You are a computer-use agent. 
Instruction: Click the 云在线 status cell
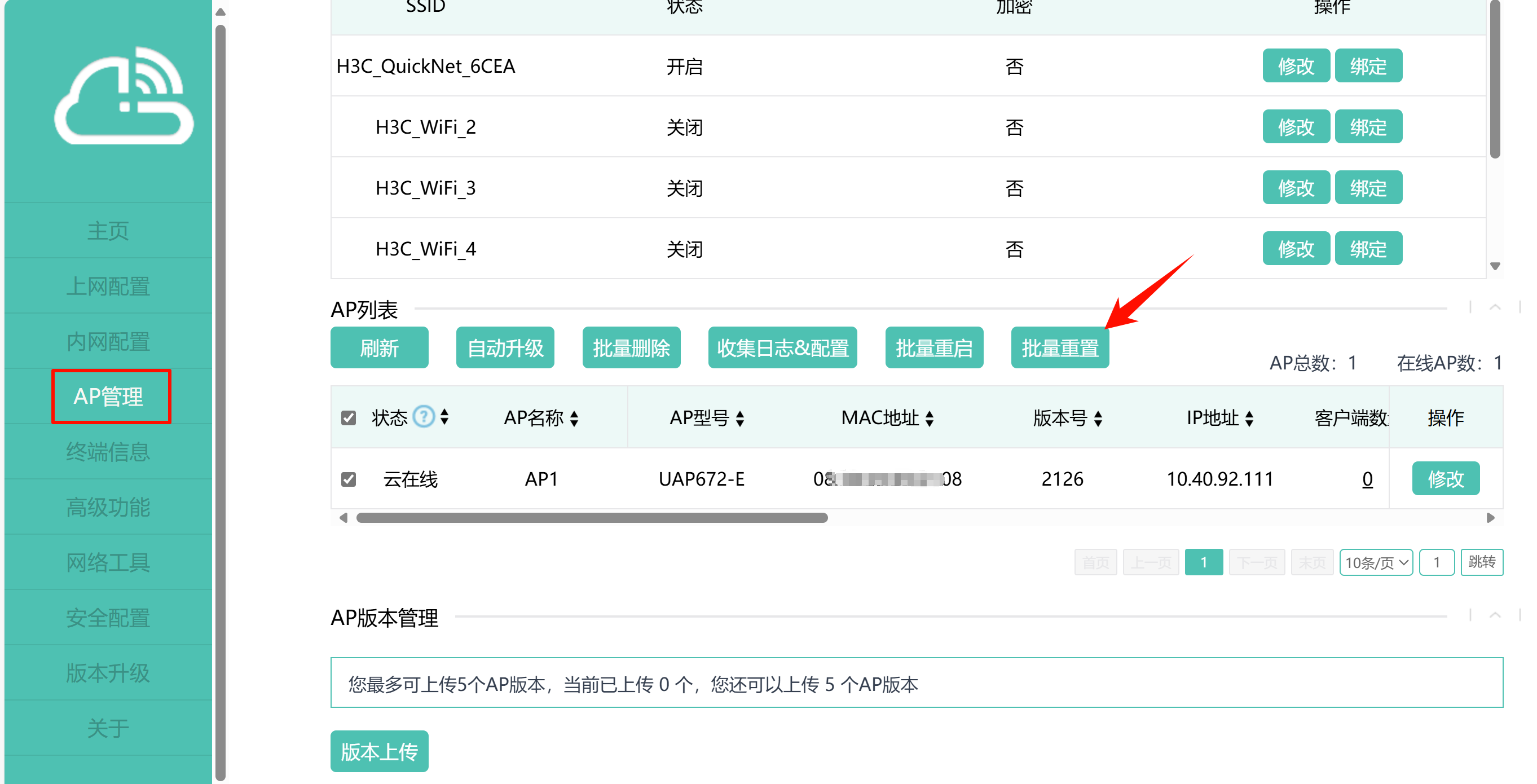[x=411, y=479]
